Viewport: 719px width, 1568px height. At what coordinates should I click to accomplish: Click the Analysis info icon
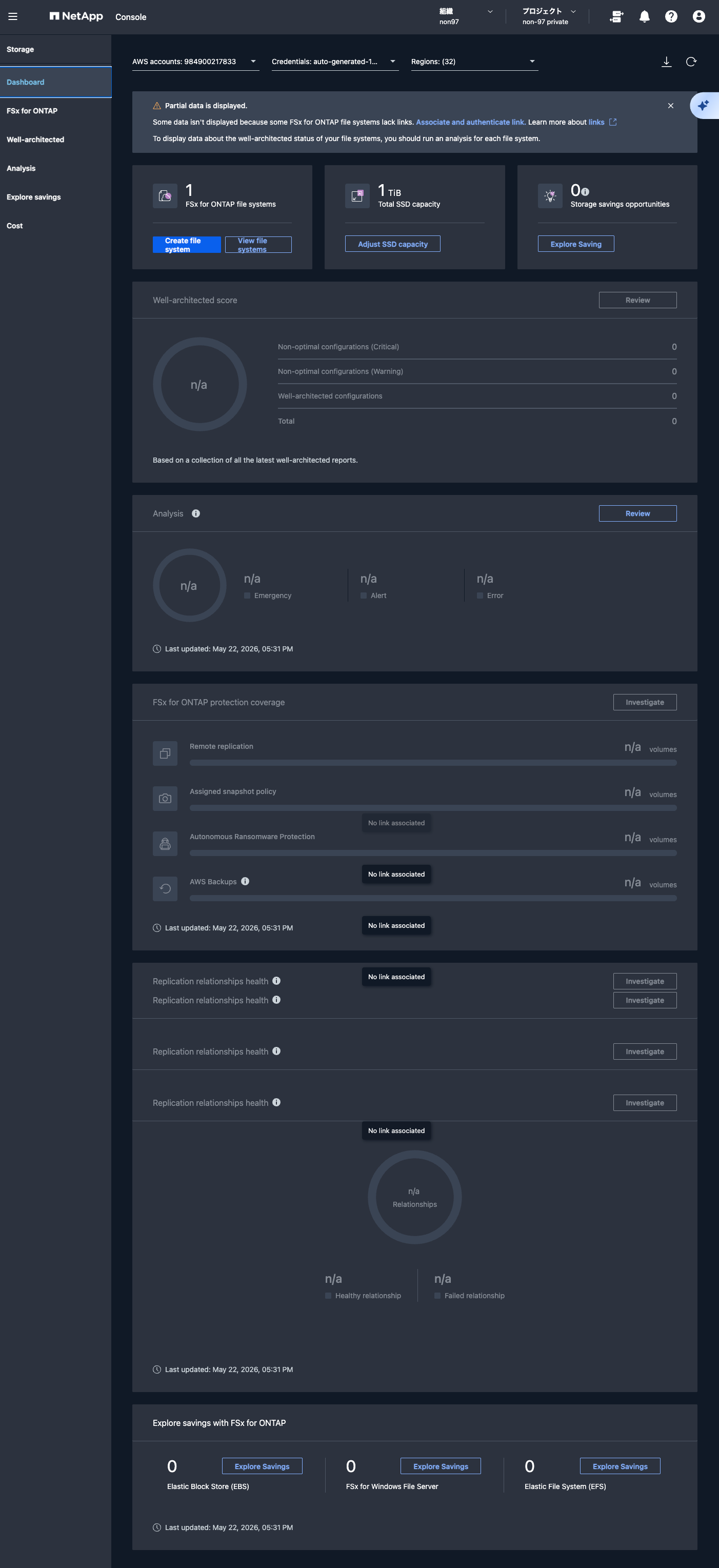[x=195, y=513]
